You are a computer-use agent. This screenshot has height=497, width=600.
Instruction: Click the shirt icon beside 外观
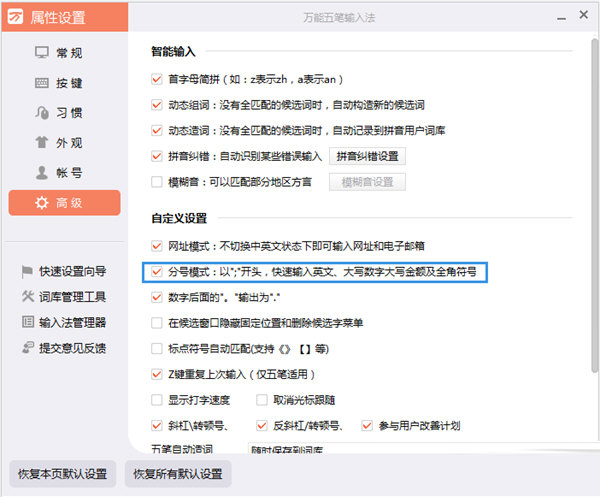tap(42, 142)
